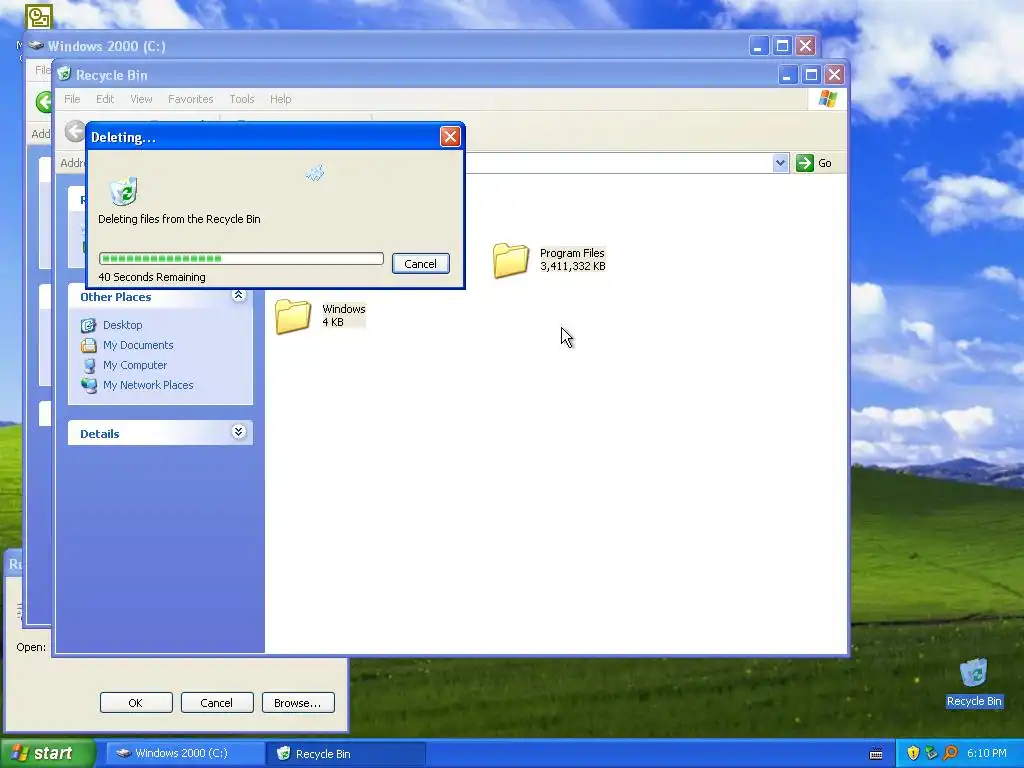Click recycle bin icon in Deleting dialog
Viewport: 1024px width, 768px height.
tap(123, 191)
